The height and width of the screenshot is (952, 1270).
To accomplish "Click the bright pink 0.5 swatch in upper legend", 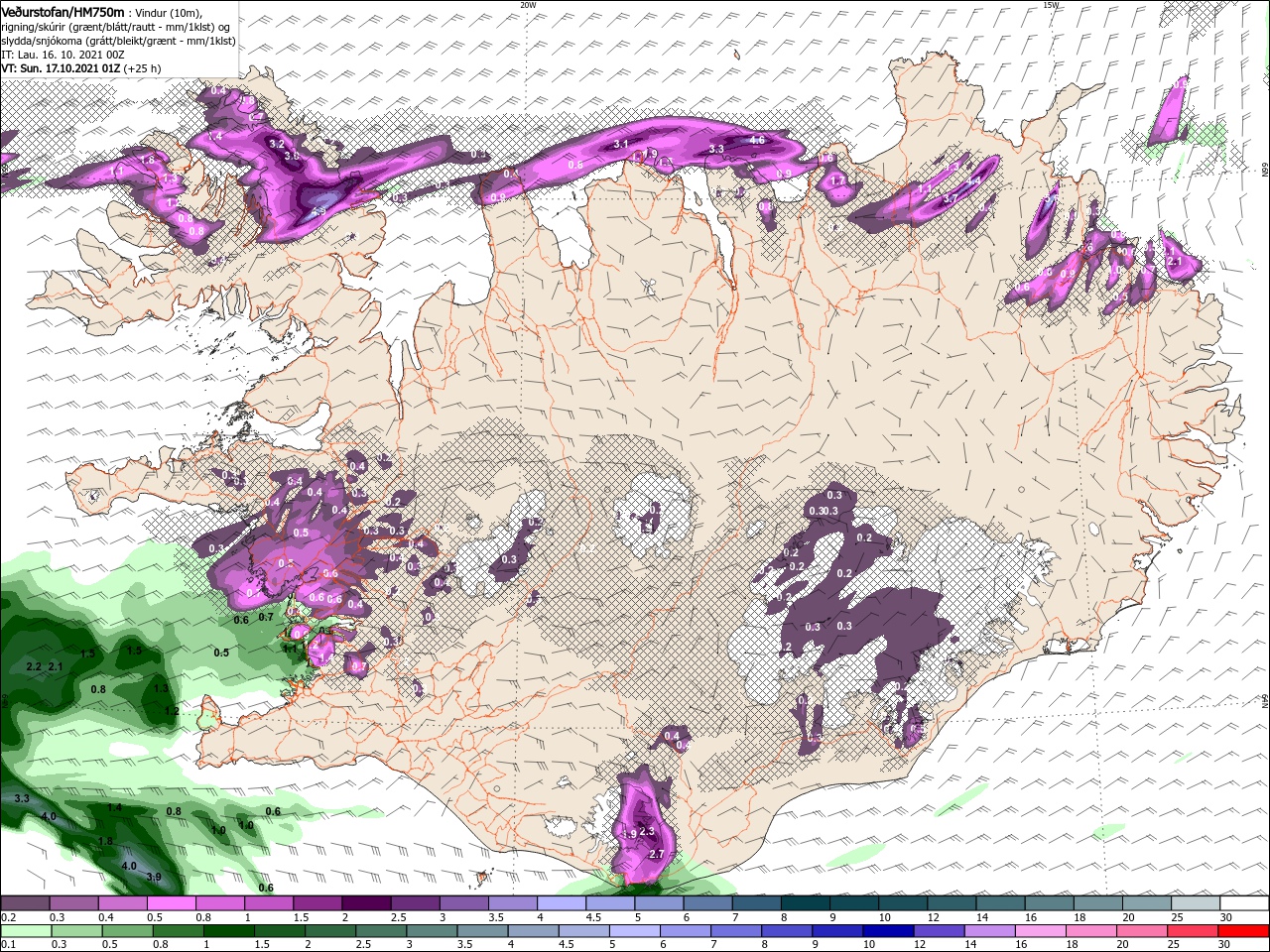I will pos(170,903).
